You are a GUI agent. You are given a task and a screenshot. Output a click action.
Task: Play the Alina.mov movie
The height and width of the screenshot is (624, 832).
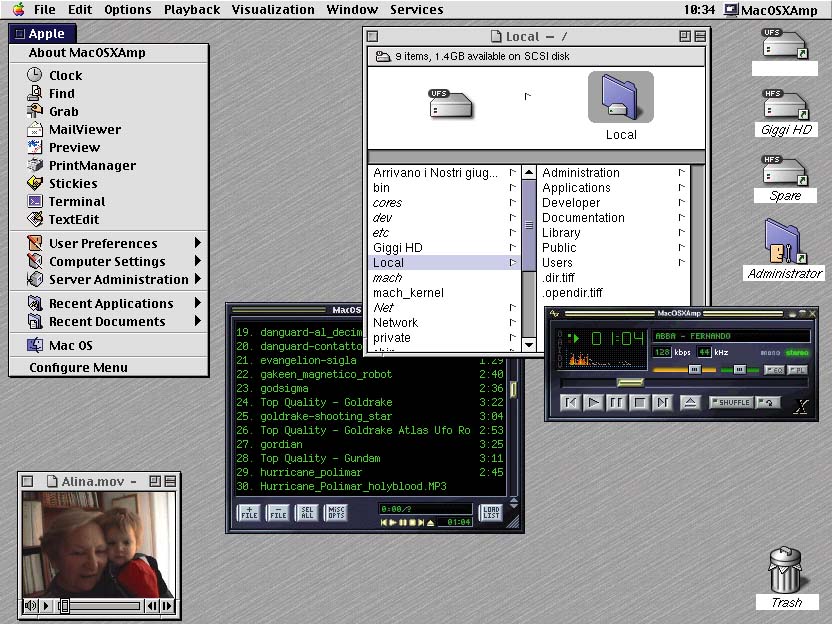46,605
